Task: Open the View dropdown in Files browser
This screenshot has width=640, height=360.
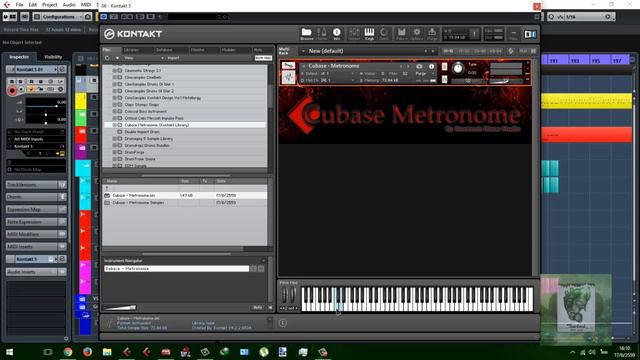Action: pos(144,58)
